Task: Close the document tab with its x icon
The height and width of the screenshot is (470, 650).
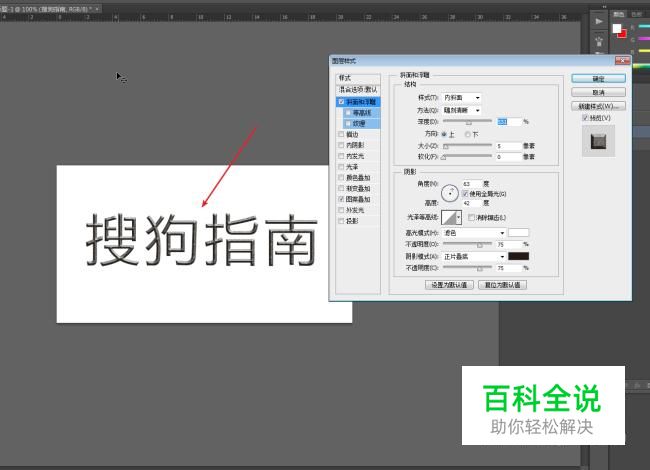Action: coord(97,9)
